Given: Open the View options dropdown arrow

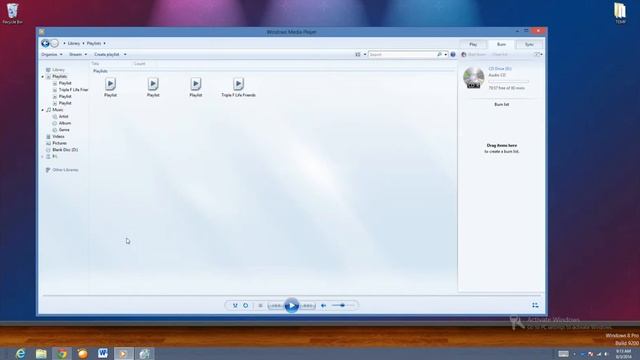Looking at the screenshot, I should [x=364, y=54].
